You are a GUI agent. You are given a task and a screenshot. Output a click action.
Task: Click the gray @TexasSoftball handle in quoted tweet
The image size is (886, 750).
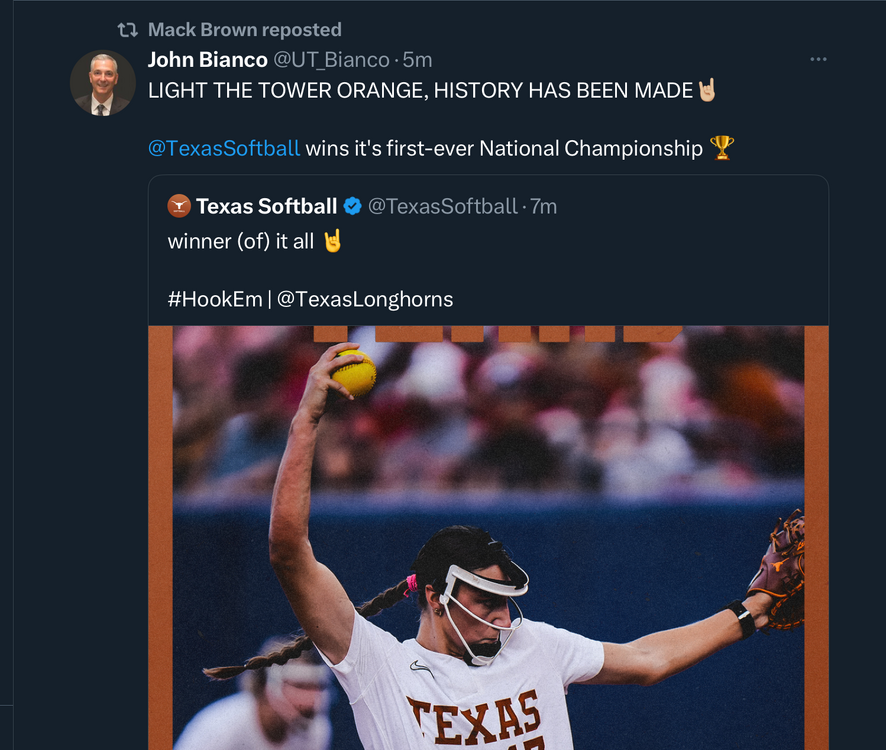(x=443, y=206)
